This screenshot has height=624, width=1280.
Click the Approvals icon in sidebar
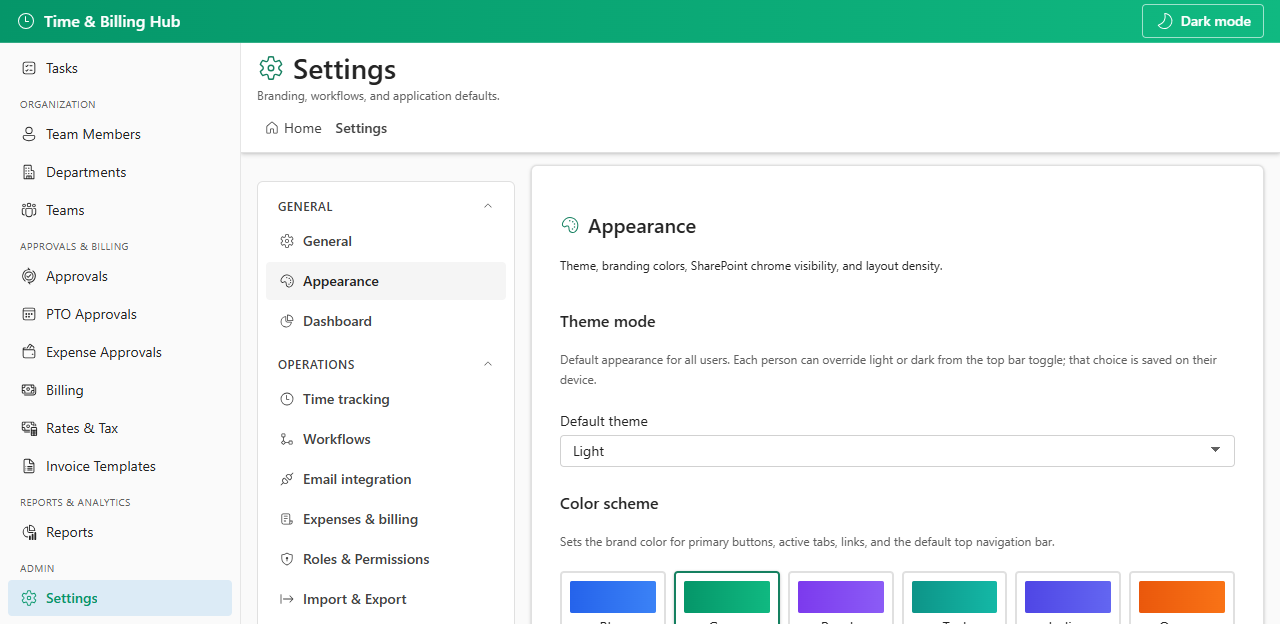[29, 276]
